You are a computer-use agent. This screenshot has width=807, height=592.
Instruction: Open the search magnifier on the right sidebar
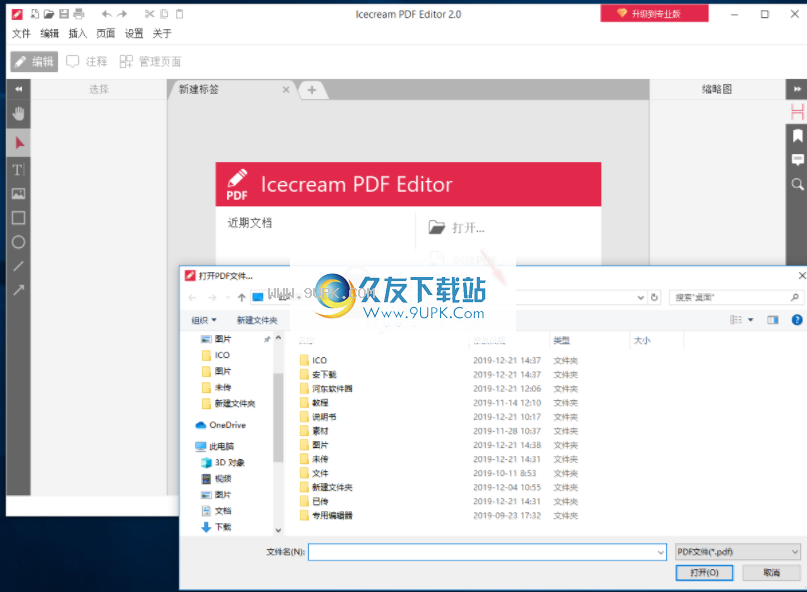pyautogui.click(x=797, y=184)
